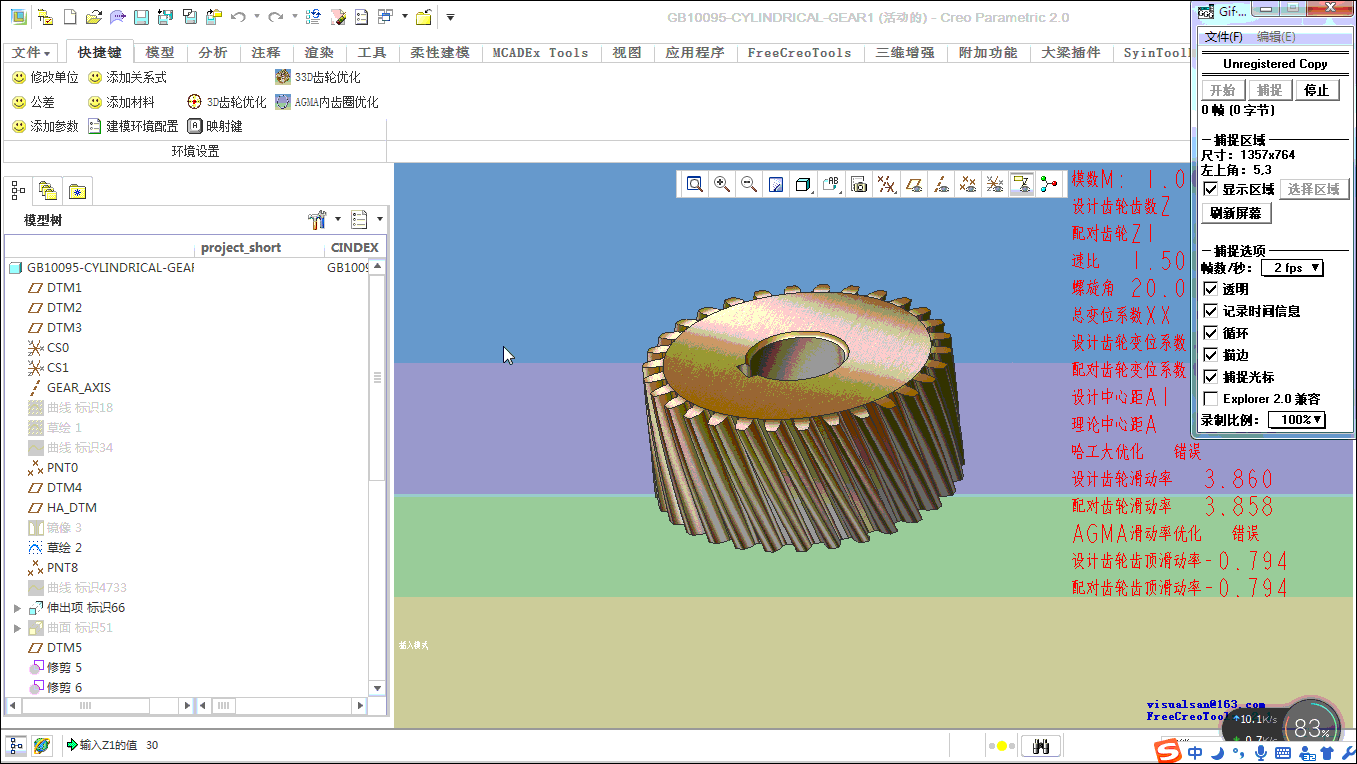Switch to the folder browser tab icon

47,190
